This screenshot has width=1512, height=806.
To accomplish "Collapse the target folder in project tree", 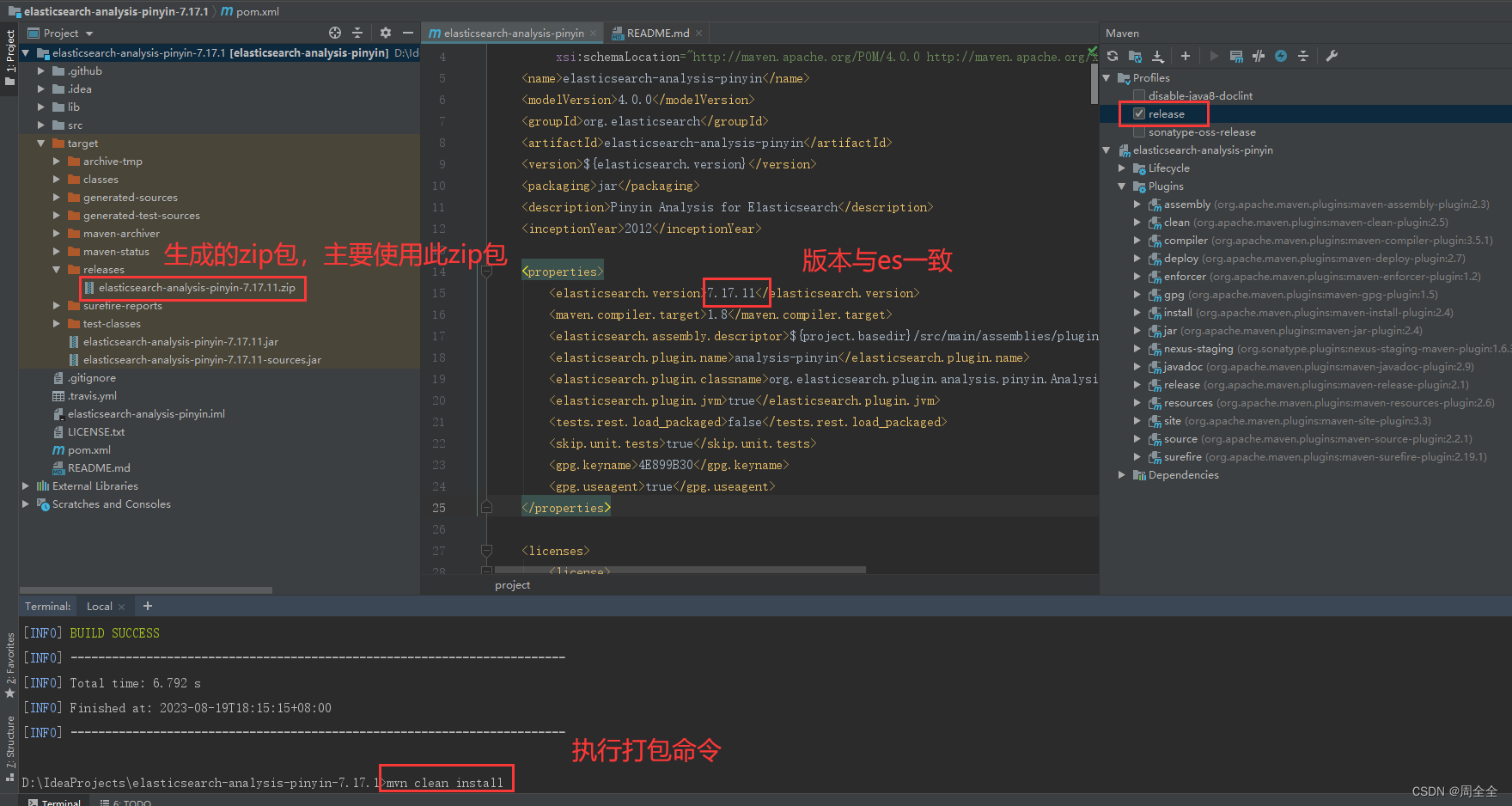I will tap(41, 143).
